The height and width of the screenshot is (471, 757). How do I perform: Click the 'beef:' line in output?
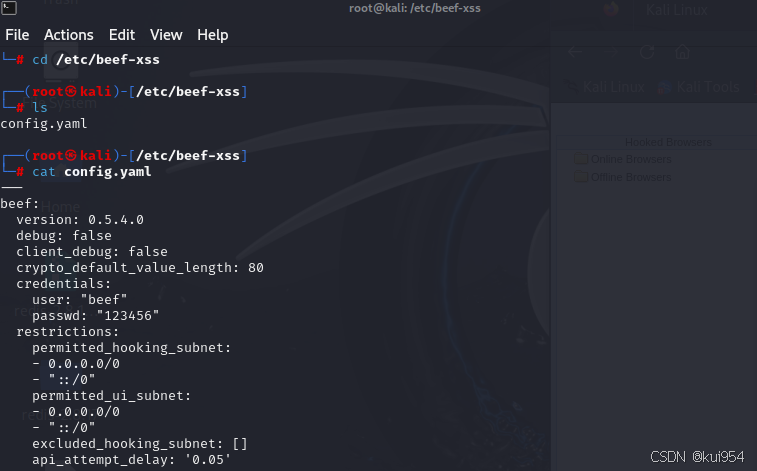20,203
